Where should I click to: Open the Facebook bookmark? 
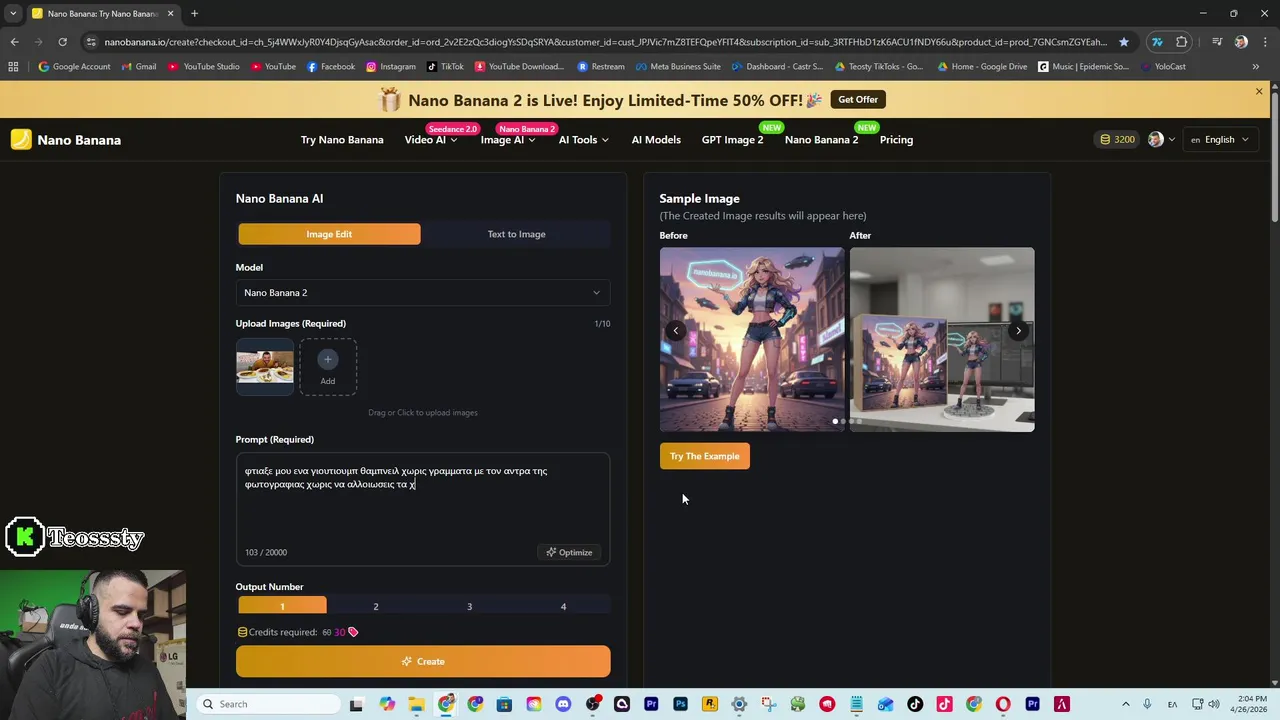pos(331,67)
